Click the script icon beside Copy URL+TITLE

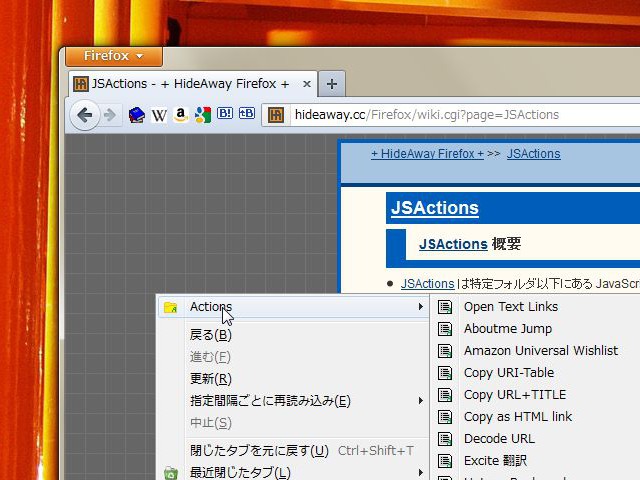coord(445,395)
